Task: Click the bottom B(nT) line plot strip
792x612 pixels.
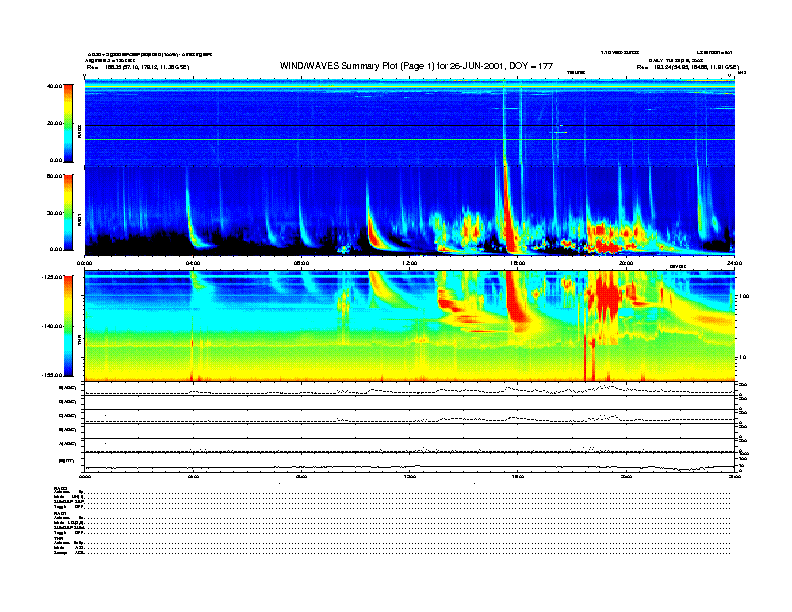Action: point(409,464)
